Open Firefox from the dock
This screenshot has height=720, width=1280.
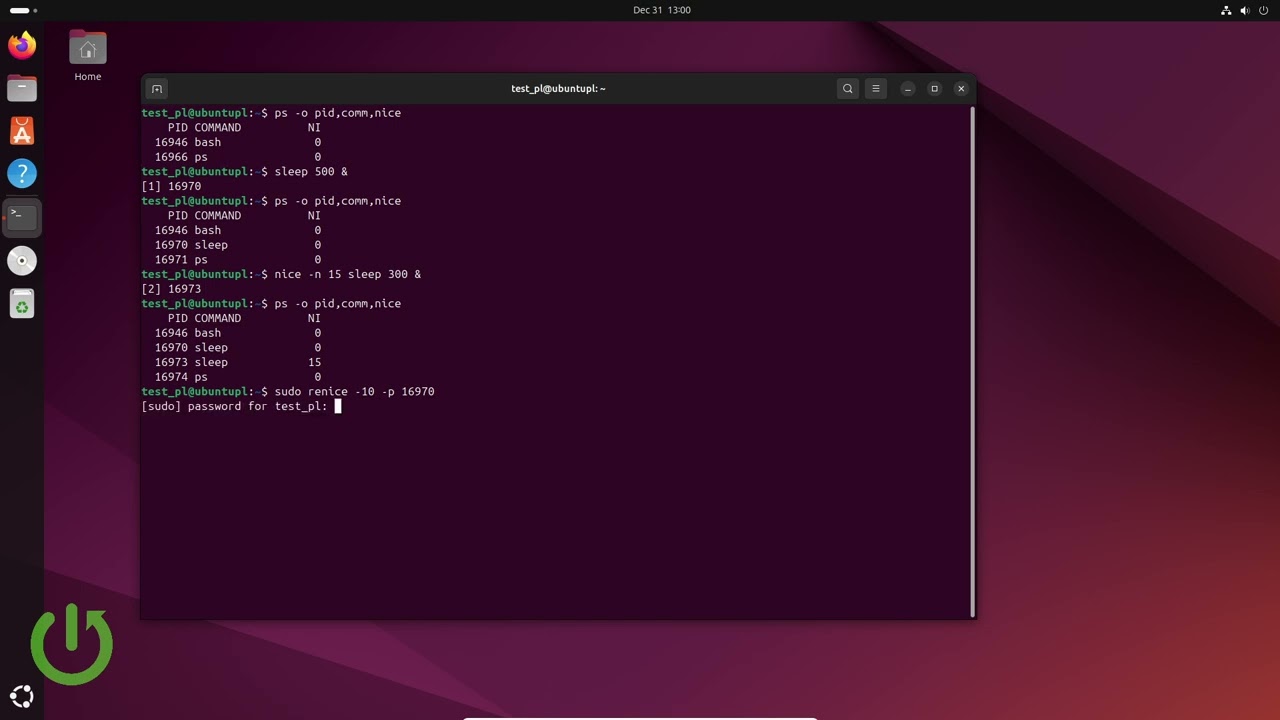click(22, 45)
